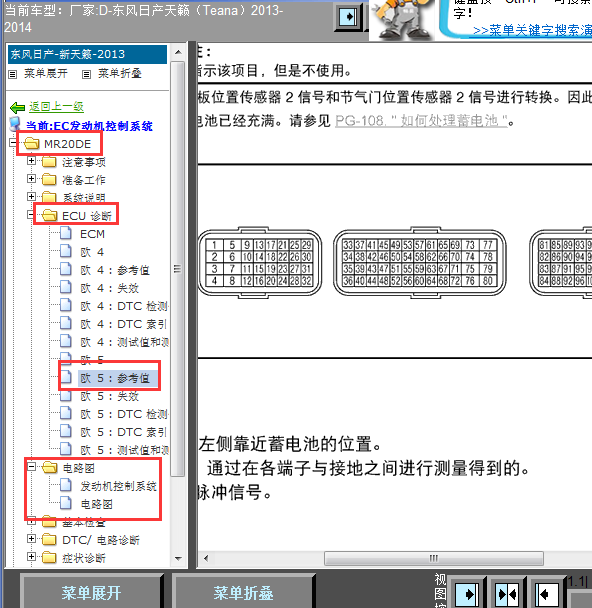The width and height of the screenshot is (592, 608).
Task: Click the 准备工作 folder icon
Action: 49,180
